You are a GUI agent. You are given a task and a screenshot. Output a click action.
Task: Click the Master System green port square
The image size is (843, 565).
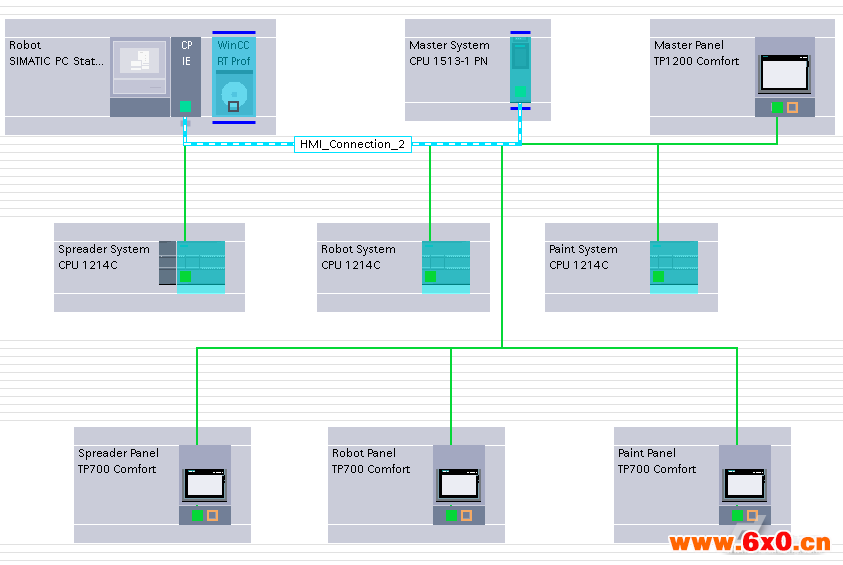click(520, 91)
